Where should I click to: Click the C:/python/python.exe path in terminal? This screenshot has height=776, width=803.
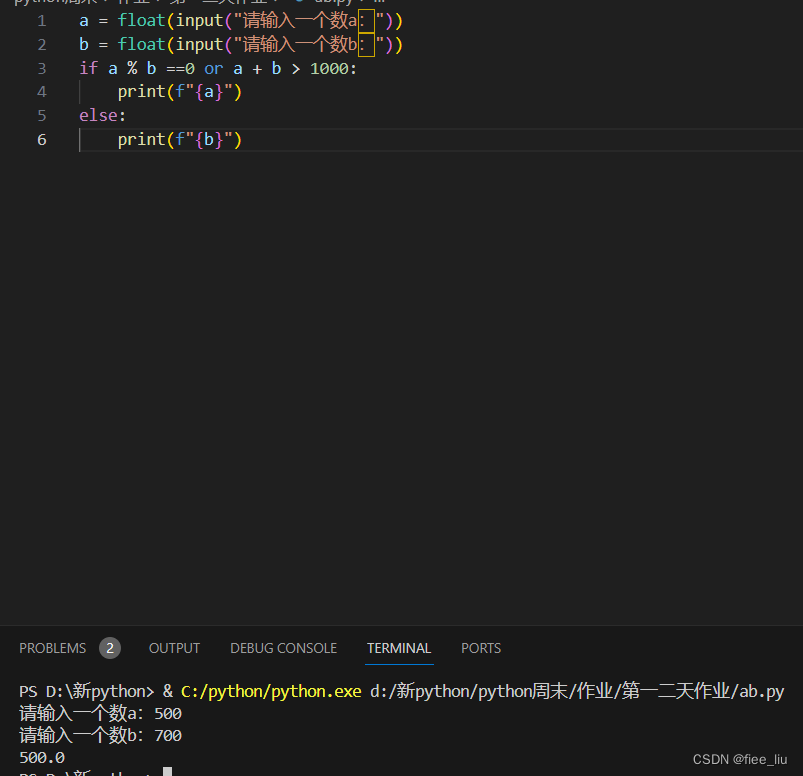click(271, 691)
